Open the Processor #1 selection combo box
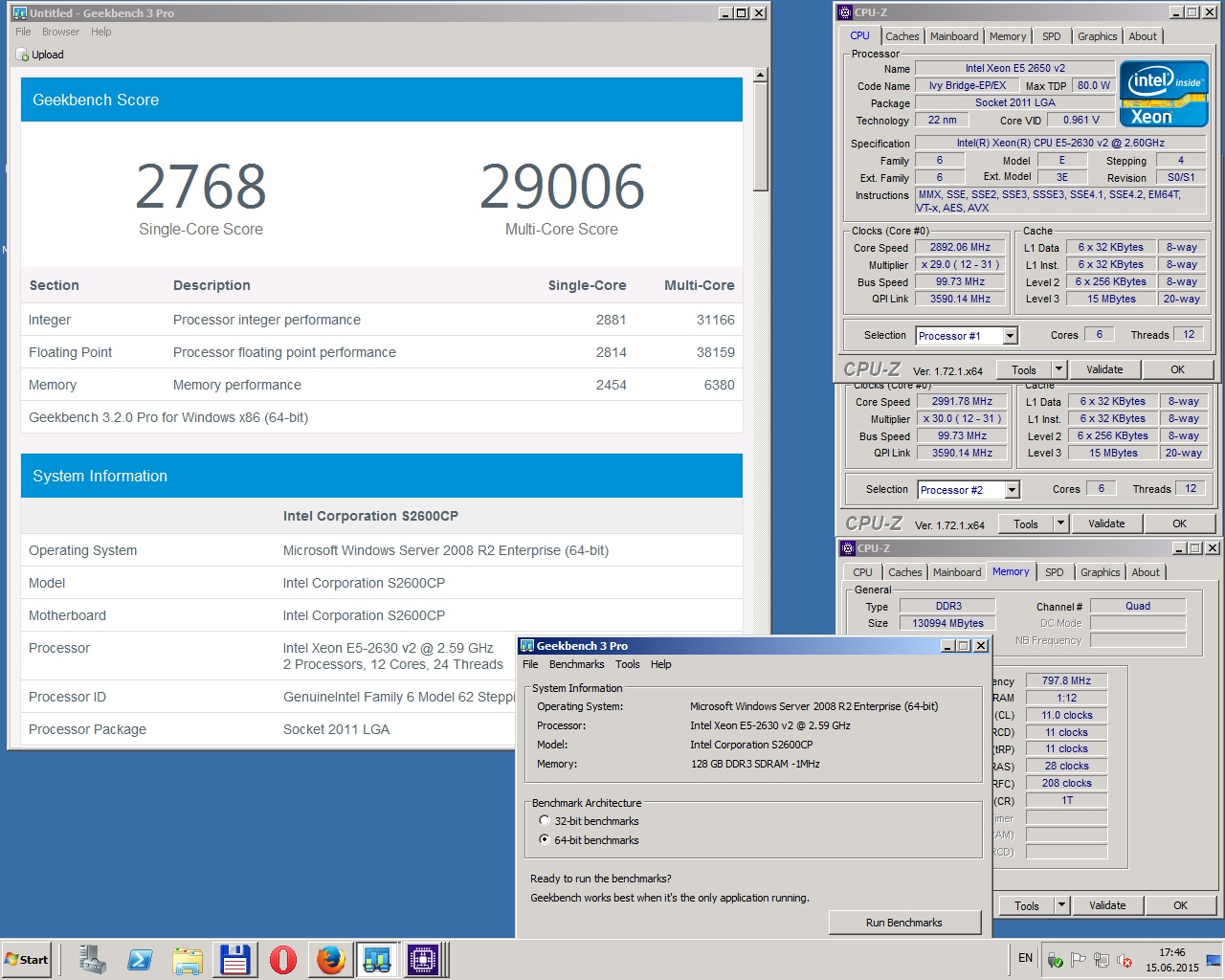This screenshot has width=1225, height=980. click(x=967, y=336)
